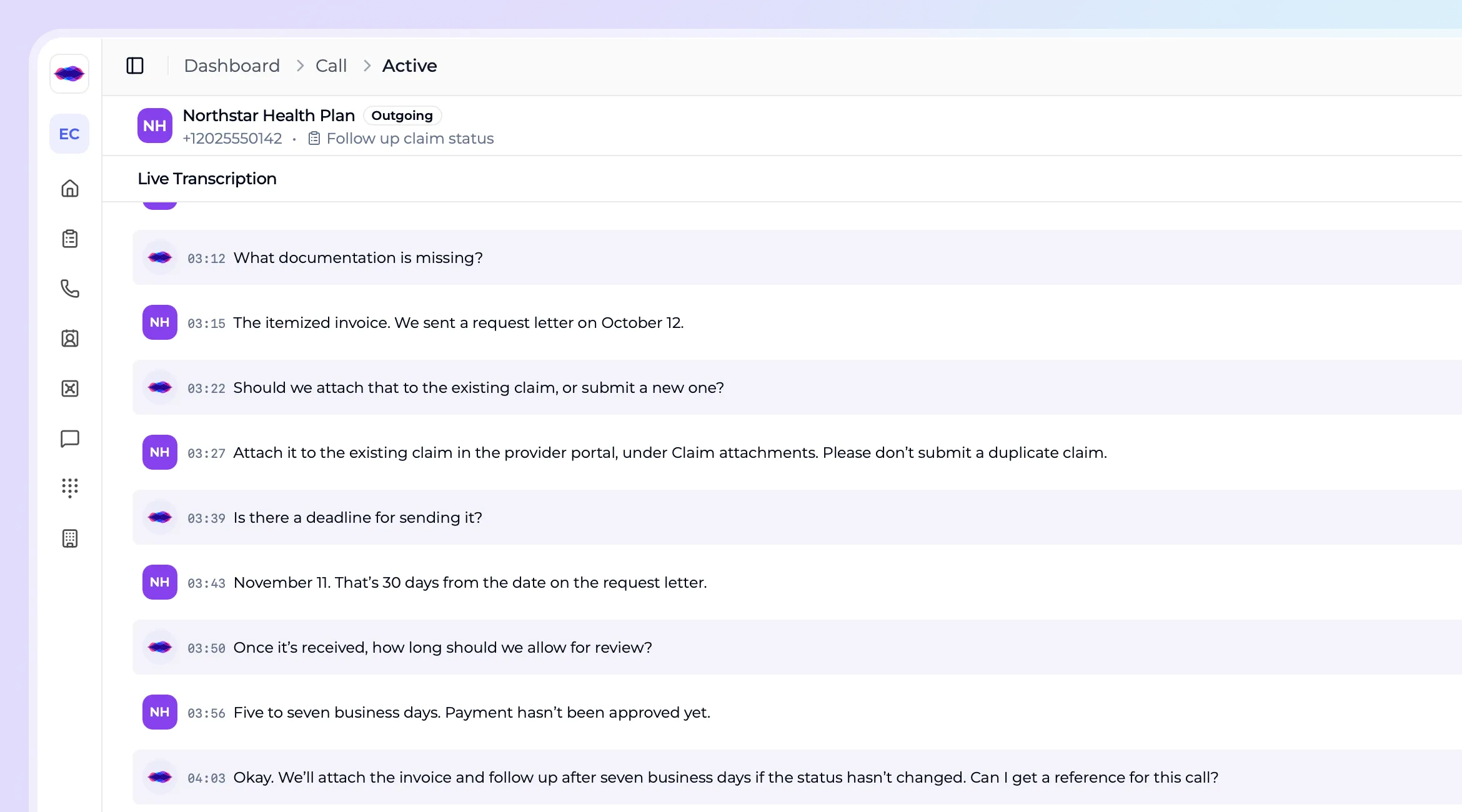
Task: Open the contacts icon in sidebar
Action: (70, 339)
